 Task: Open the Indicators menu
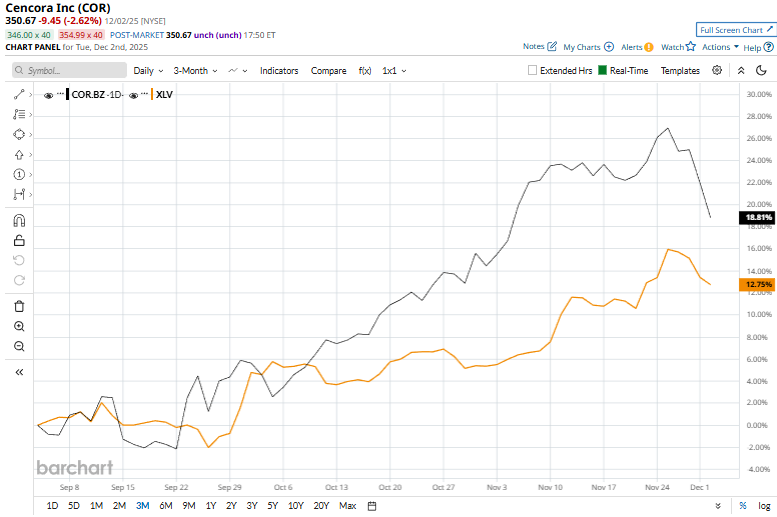279,71
